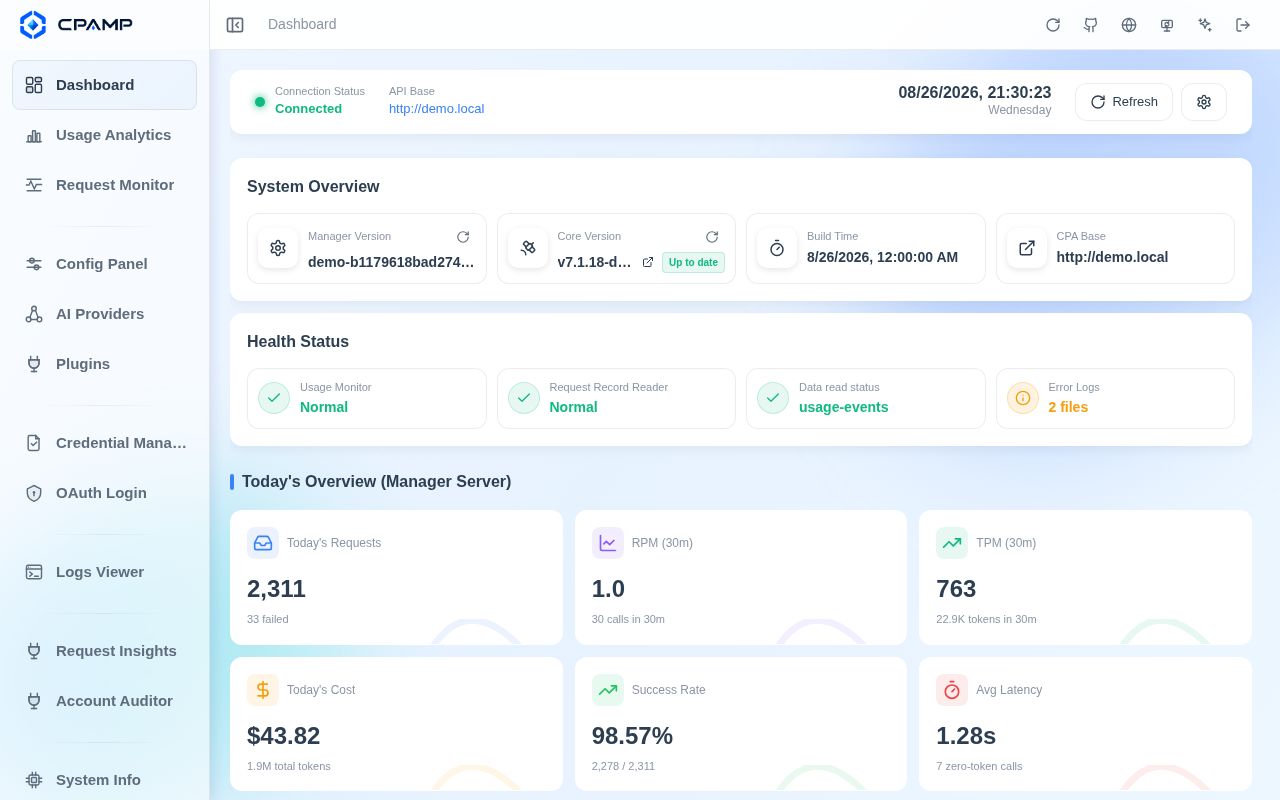Click the Today's Cost dollar icon

tap(263, 690)
